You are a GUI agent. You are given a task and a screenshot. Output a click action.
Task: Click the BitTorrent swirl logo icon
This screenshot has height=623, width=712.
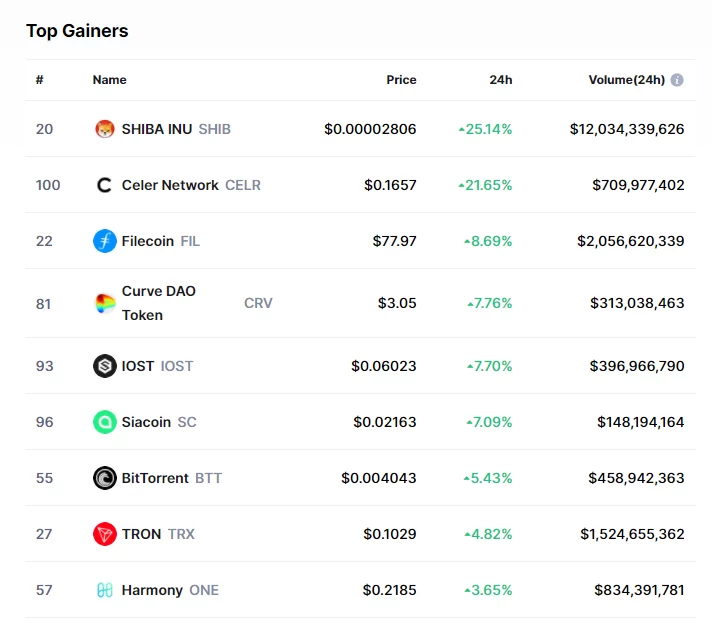[105, 478]
